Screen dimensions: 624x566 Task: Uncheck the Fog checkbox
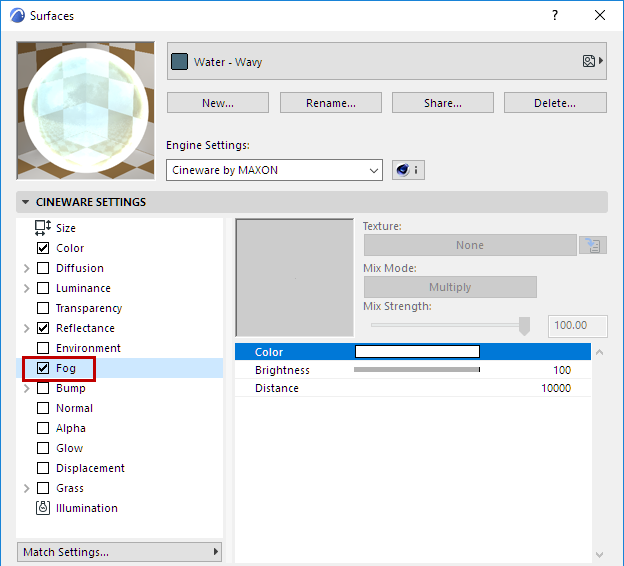43,368
